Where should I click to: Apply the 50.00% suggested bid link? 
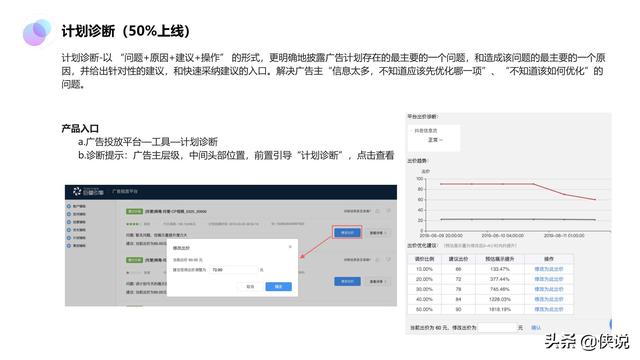coord(549,309)
